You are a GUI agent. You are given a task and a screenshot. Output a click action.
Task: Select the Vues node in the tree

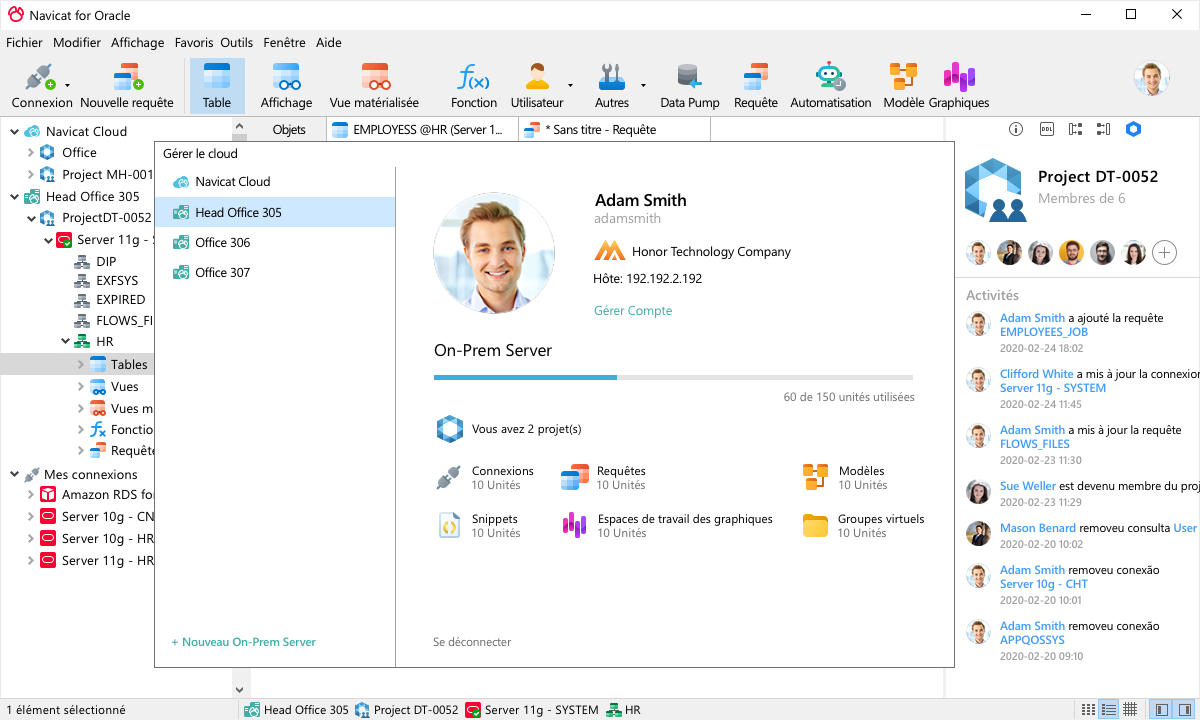click(125, 387)
